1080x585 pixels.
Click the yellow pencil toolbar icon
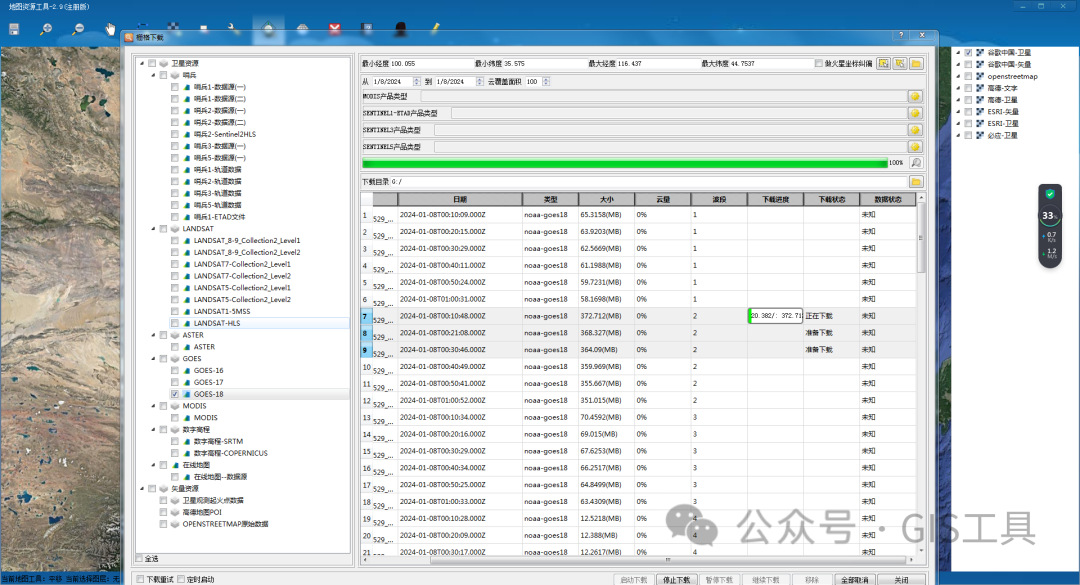[x=435, y=29]
